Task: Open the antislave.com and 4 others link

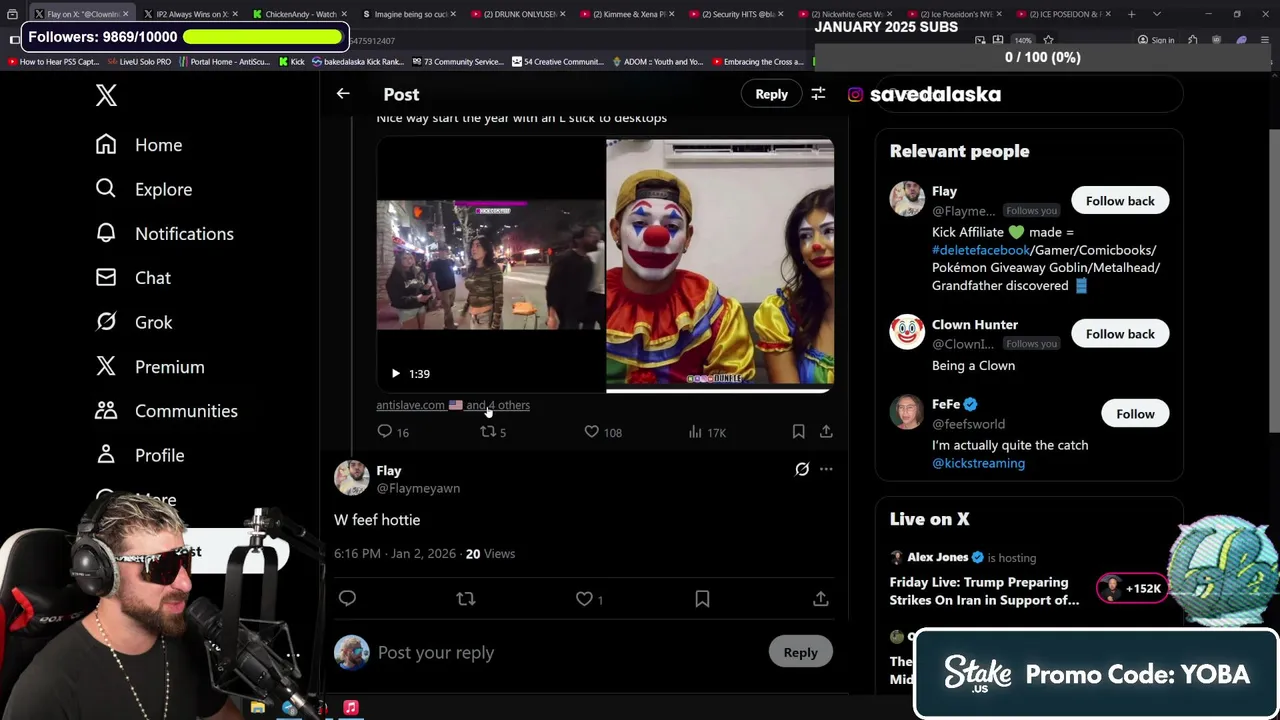Action: pos(453,405)
